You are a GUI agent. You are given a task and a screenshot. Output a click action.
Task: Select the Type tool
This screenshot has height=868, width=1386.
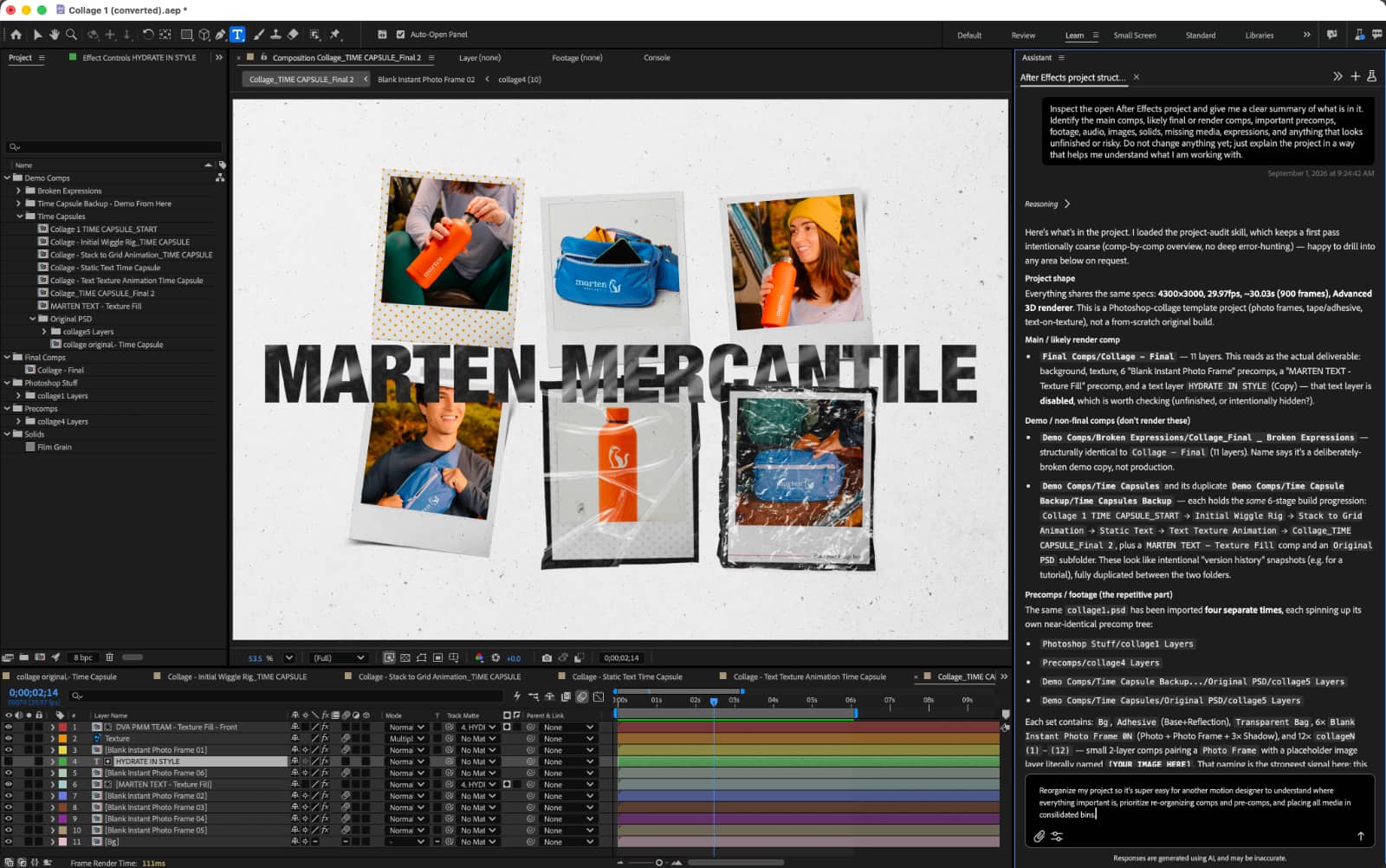coord(237,35)
